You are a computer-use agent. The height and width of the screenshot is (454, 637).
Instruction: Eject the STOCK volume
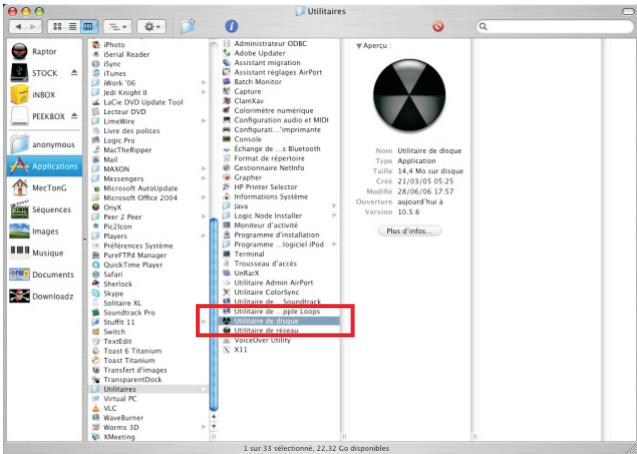(74, 73)
